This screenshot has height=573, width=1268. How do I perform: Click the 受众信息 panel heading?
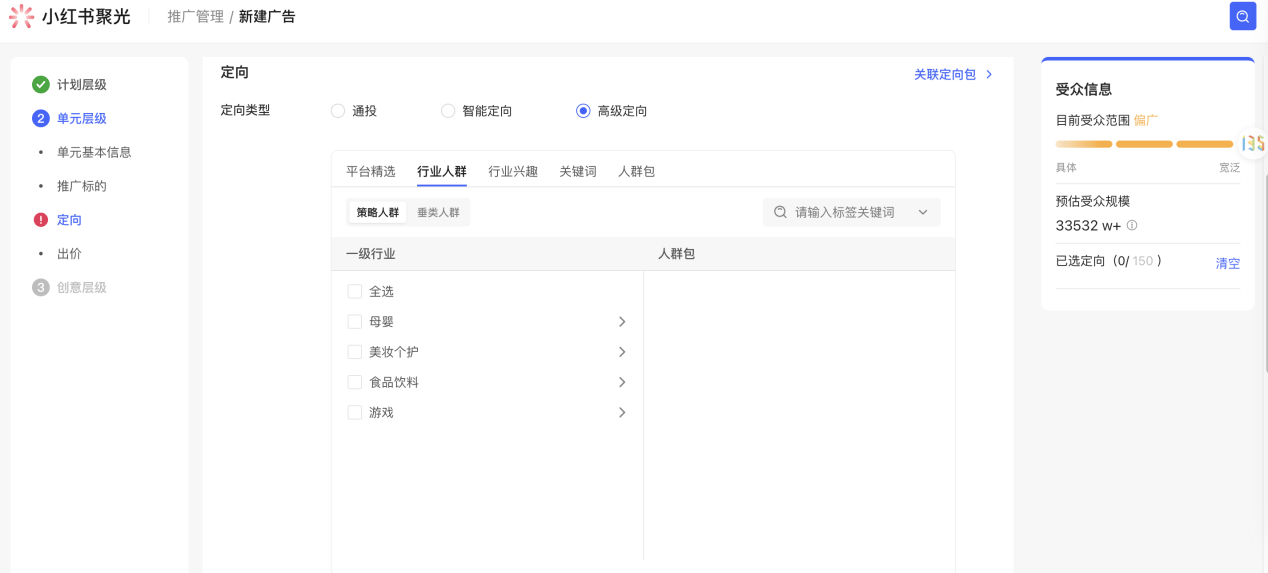click(1084, 89)
